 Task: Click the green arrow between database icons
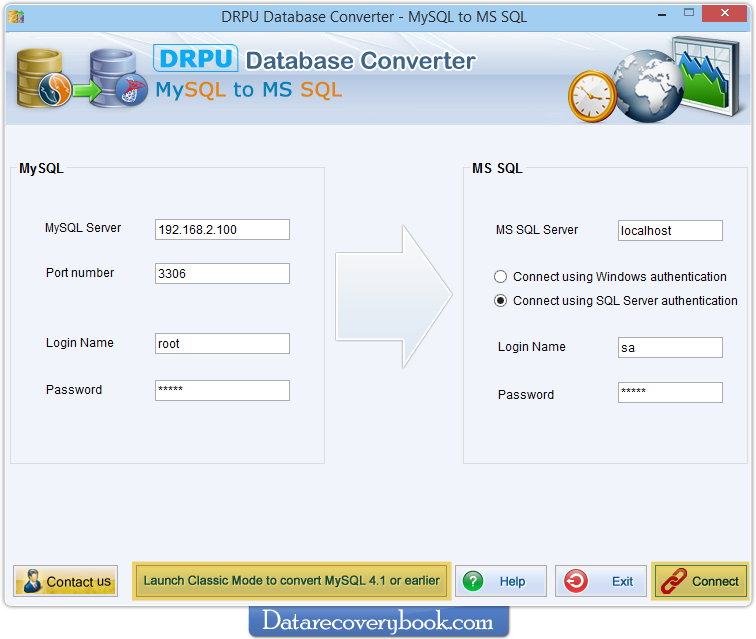[87, 90]
